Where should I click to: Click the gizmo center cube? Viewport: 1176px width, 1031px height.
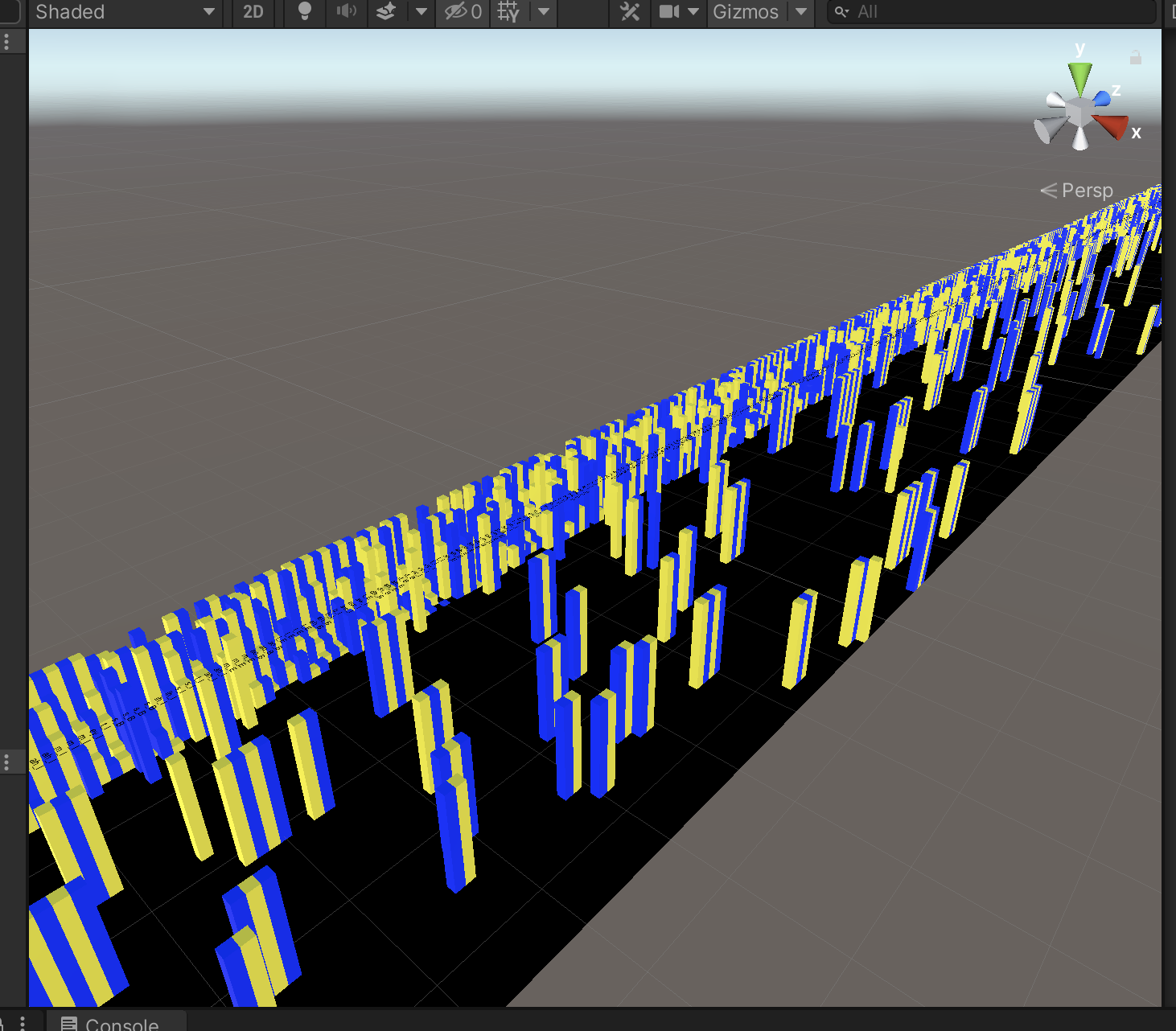1079,112
